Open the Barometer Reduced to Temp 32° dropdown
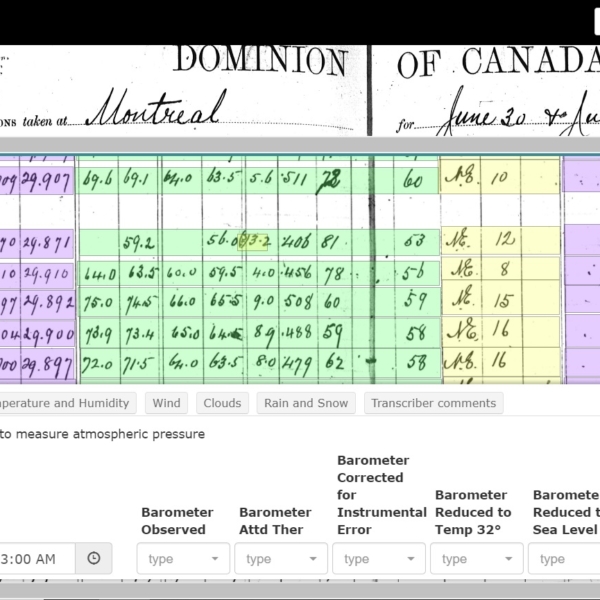 pyautogui.click(x=477, y=559)
